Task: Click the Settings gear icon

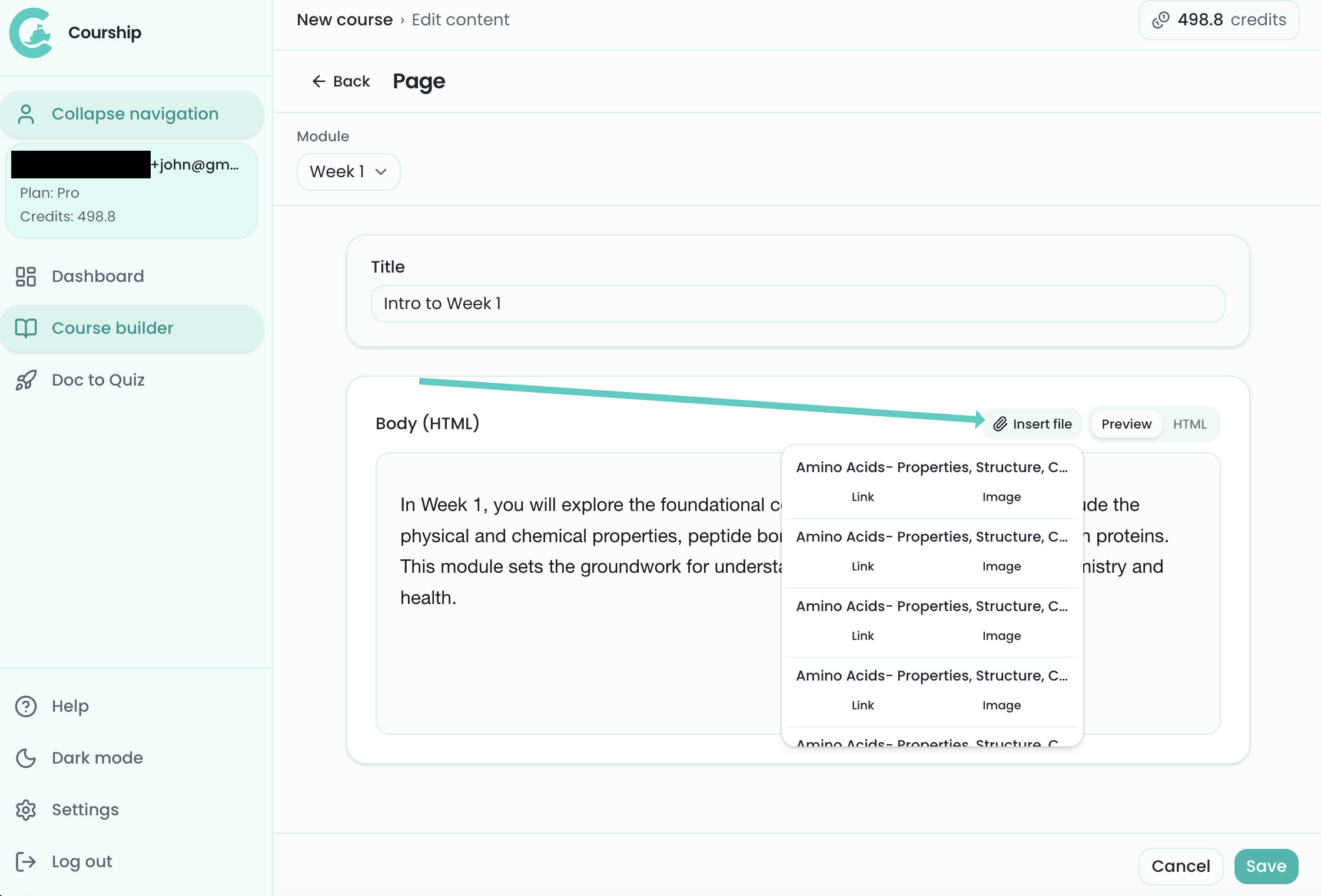Action: tap(26, 809)
